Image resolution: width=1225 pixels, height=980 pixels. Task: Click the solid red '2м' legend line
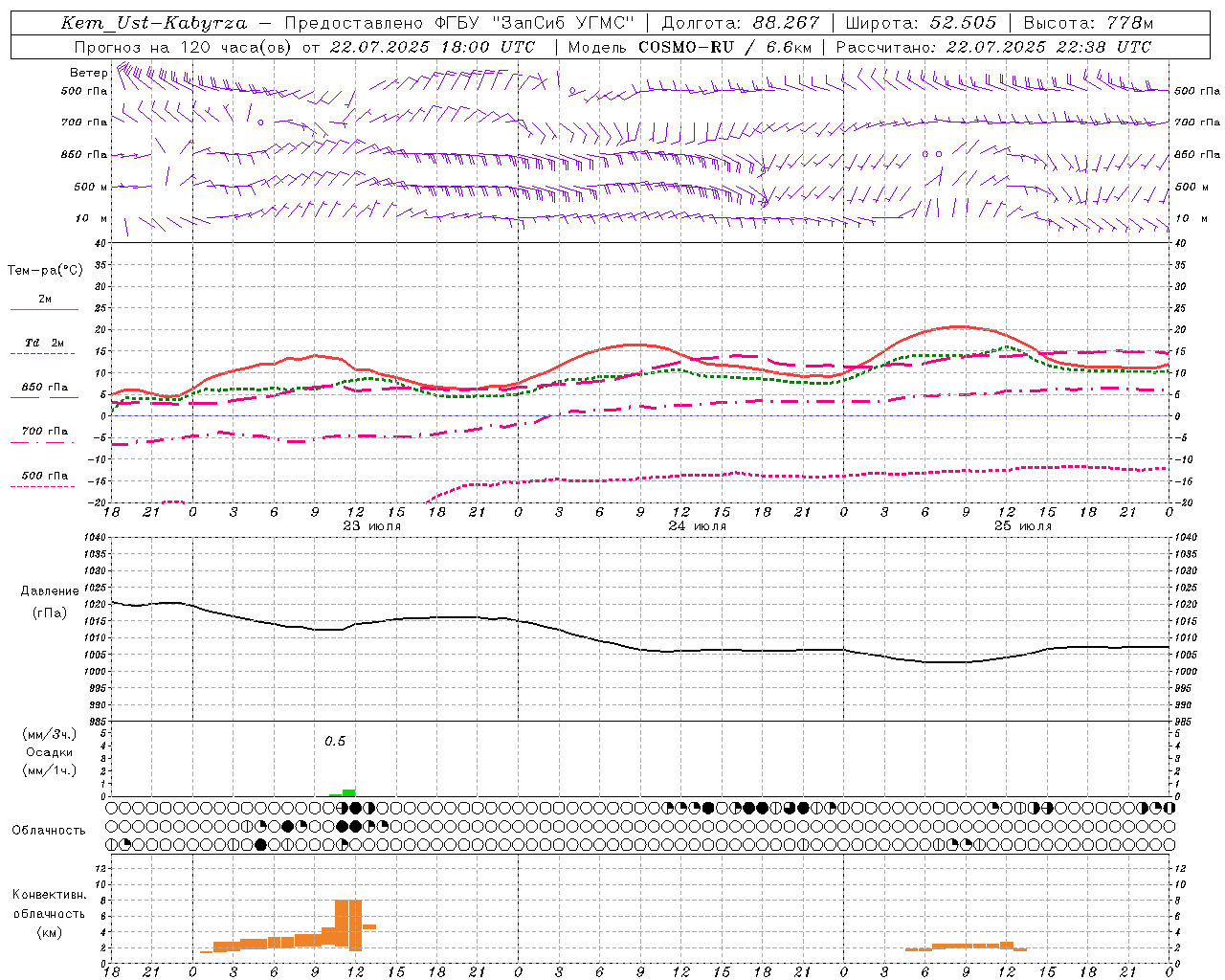(x=44, y=309)
